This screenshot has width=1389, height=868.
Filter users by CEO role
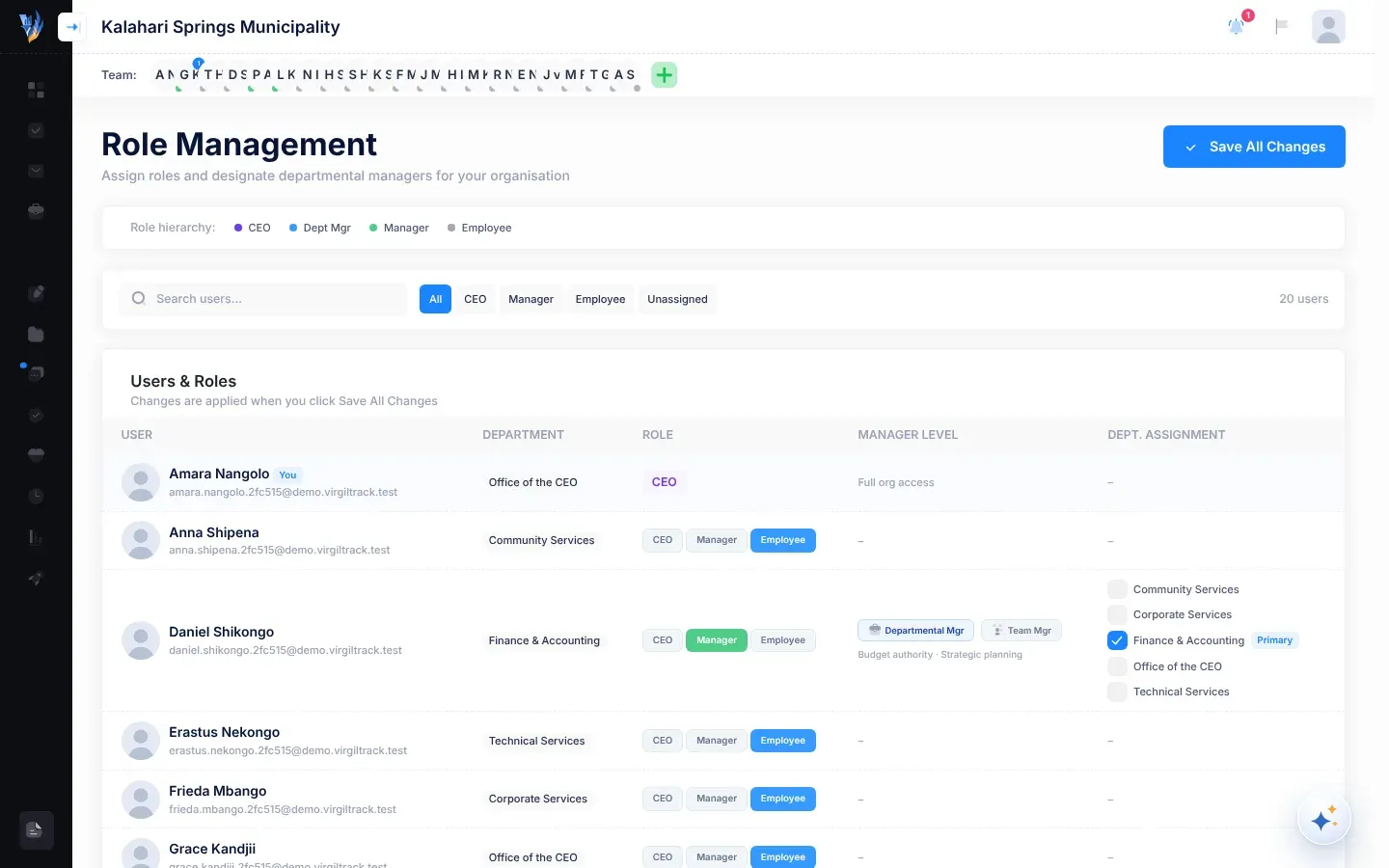(475, 299)
